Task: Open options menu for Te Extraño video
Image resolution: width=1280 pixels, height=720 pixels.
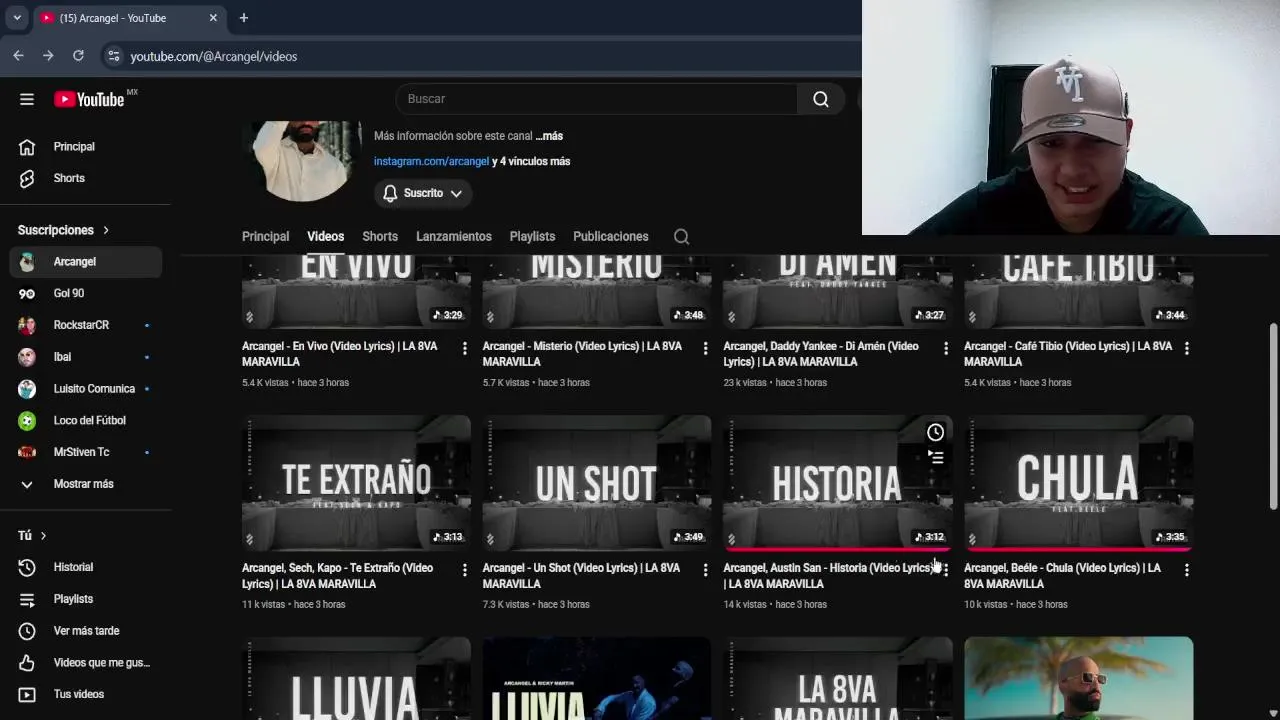Action: [x=464, y=570]
